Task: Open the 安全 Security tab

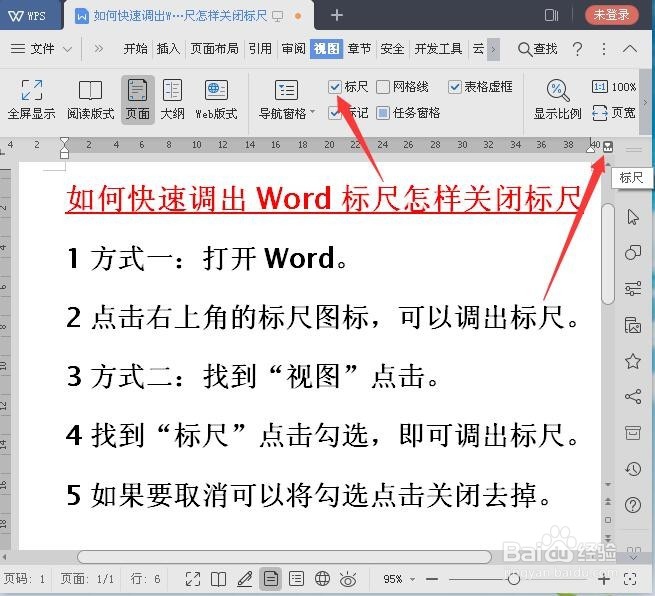Action: pyautogui.click(x=392, y=49)
